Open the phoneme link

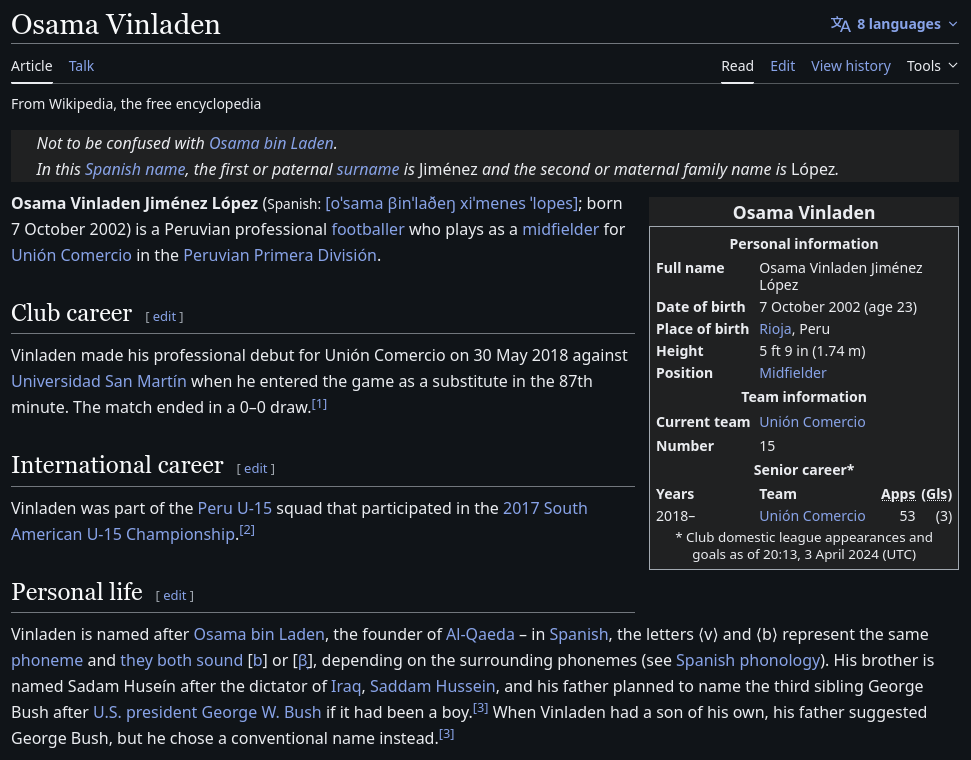coord(47,660)
